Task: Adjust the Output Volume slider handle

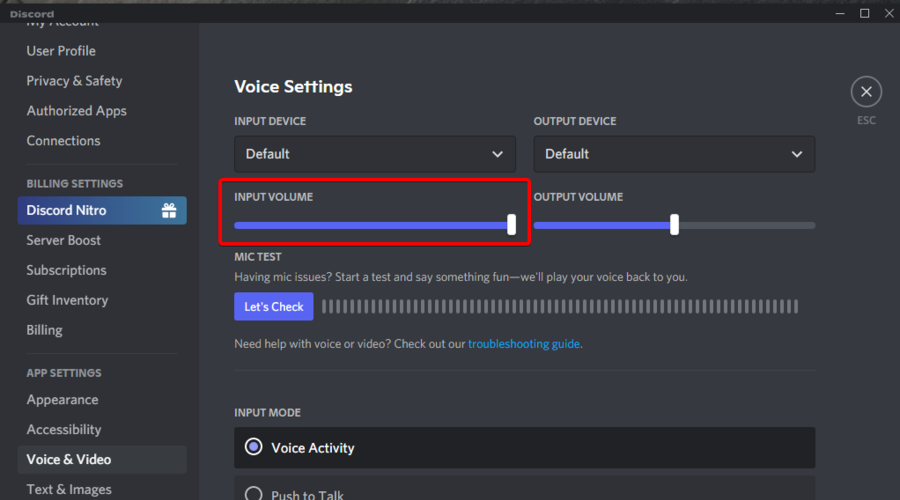Action: click(x=674, y=224)
